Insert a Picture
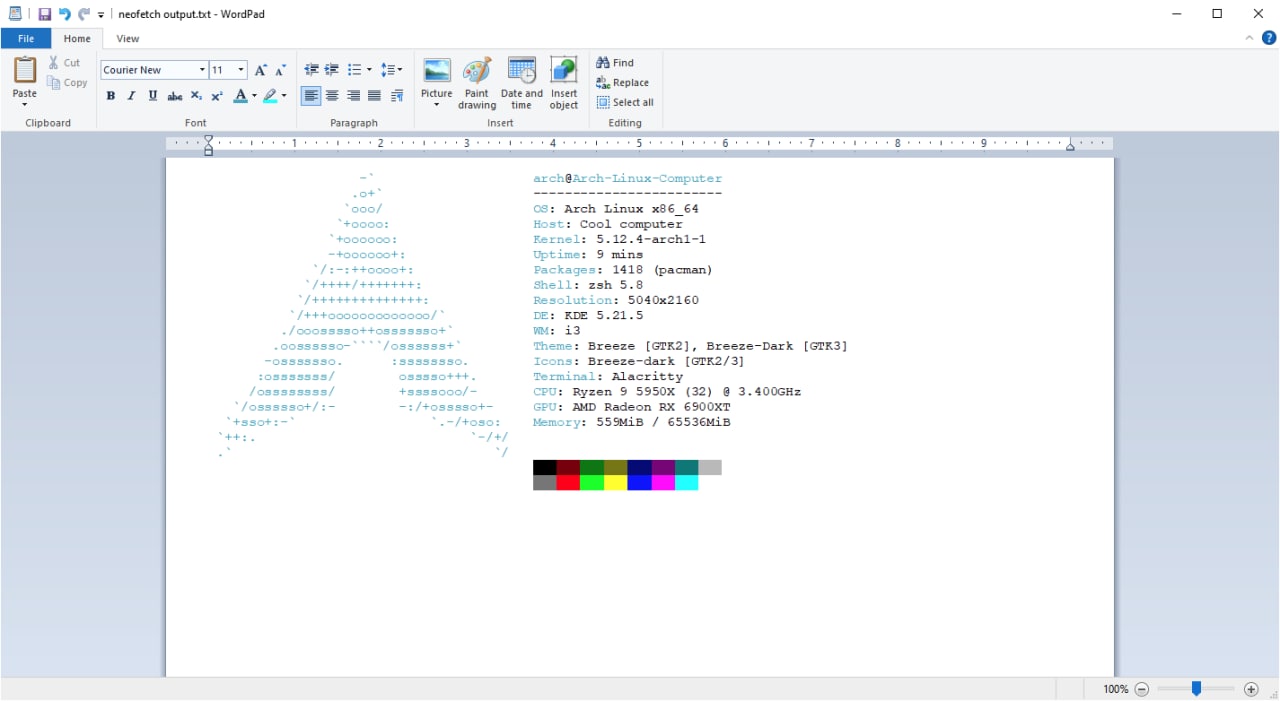The height and width of the screenshot is (701, 1280). (x=437, y=72)
